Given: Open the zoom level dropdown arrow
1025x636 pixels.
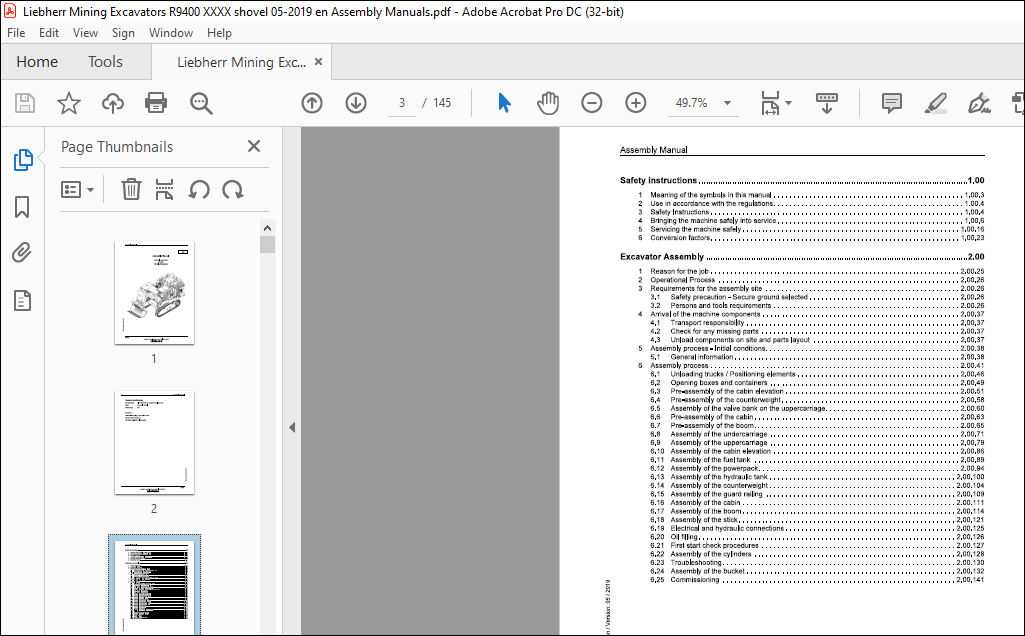Looking at the screenshot, I should pos(727,103).
